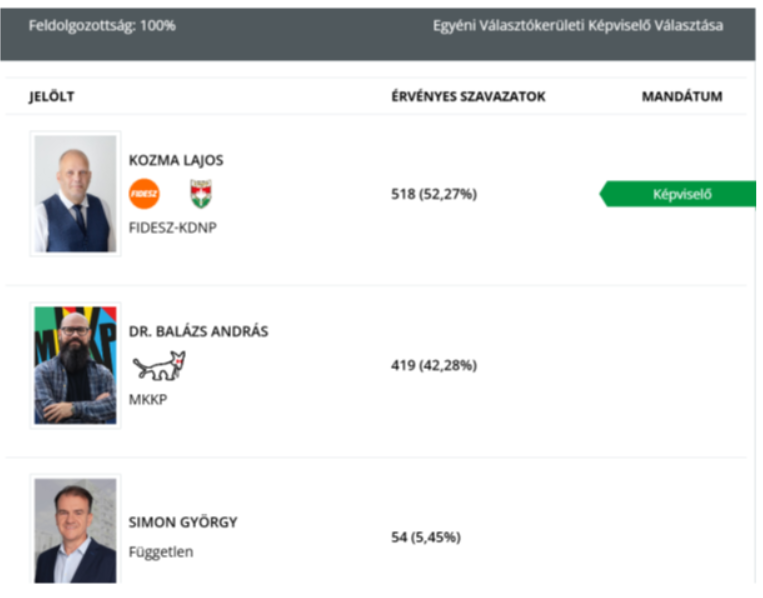Open Kozma Lajos candidate photo
Viewport: 763px width, 598px height.
[75, 194]
